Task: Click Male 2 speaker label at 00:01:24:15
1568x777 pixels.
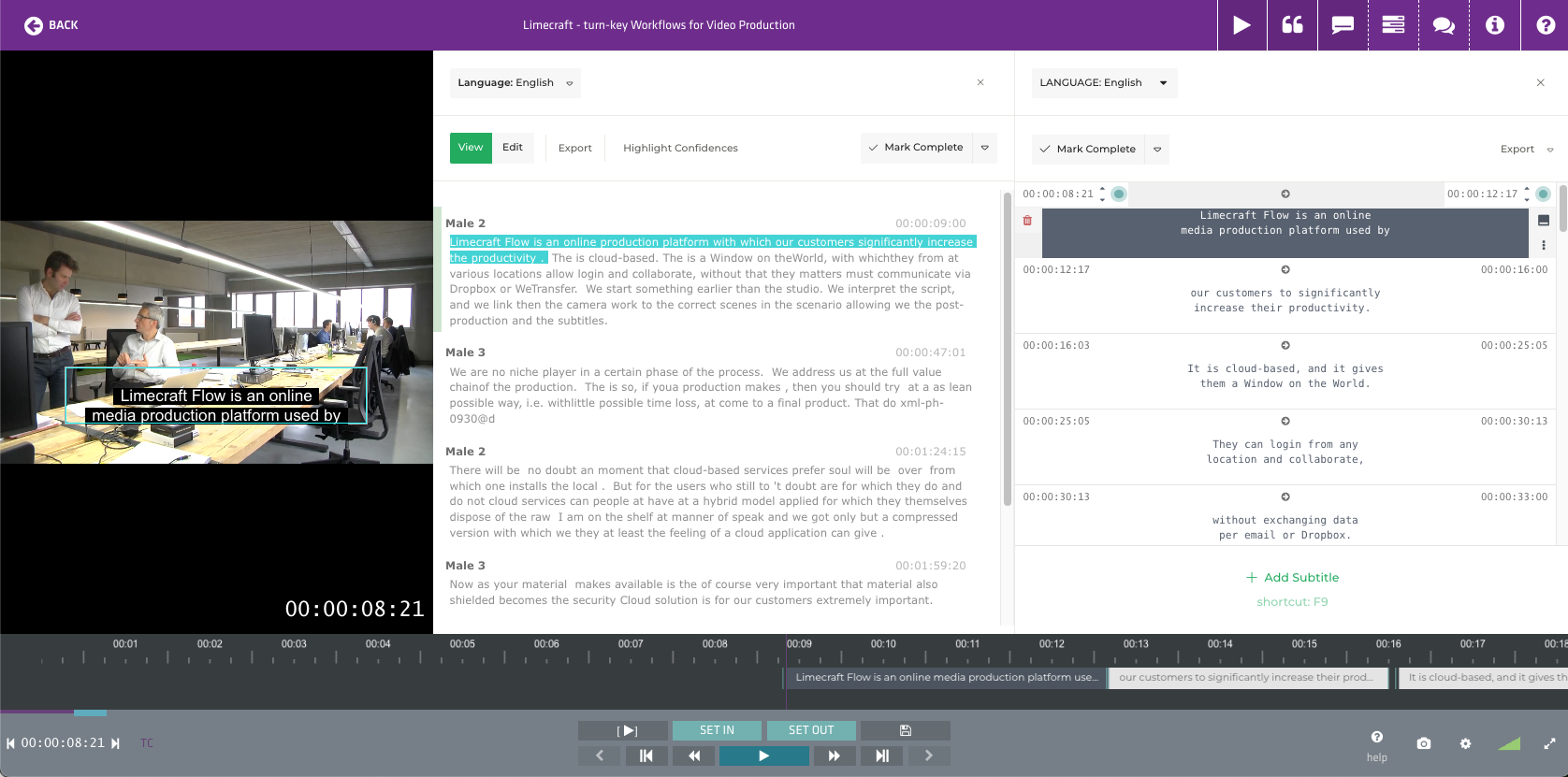Action: point(465,452)
